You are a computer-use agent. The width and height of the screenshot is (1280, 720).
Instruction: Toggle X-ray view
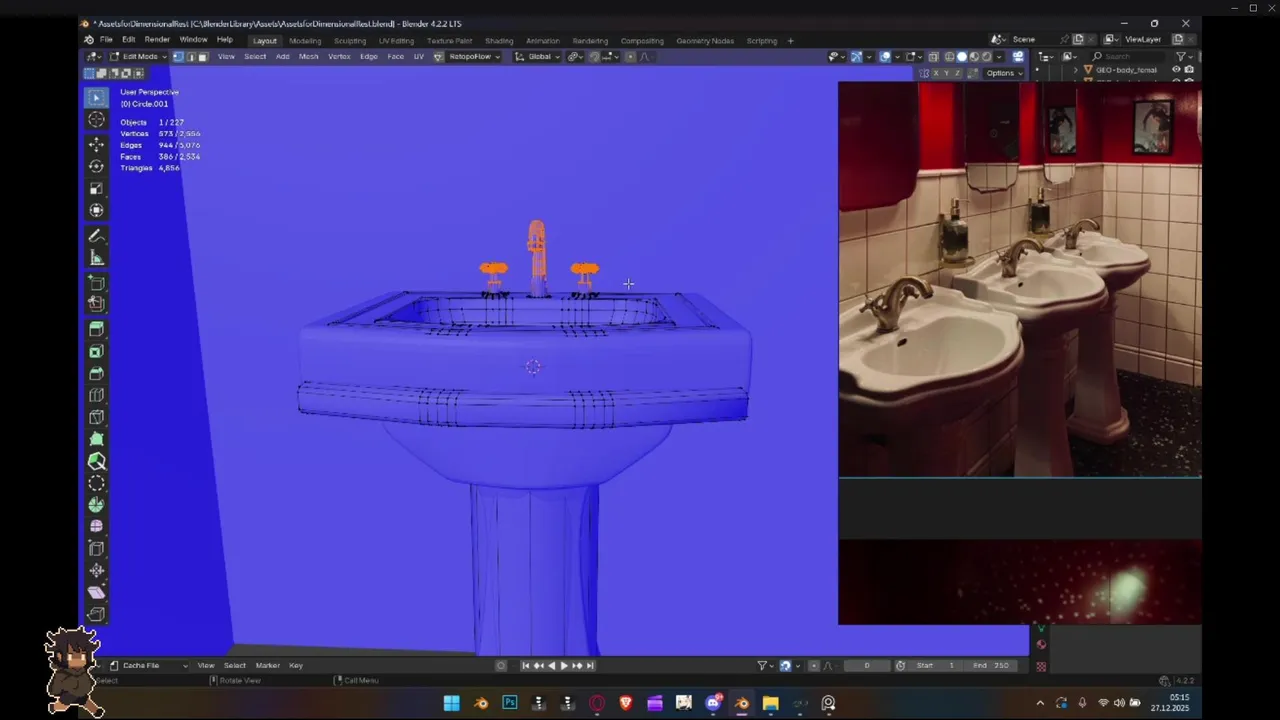(x=933, y=57)
